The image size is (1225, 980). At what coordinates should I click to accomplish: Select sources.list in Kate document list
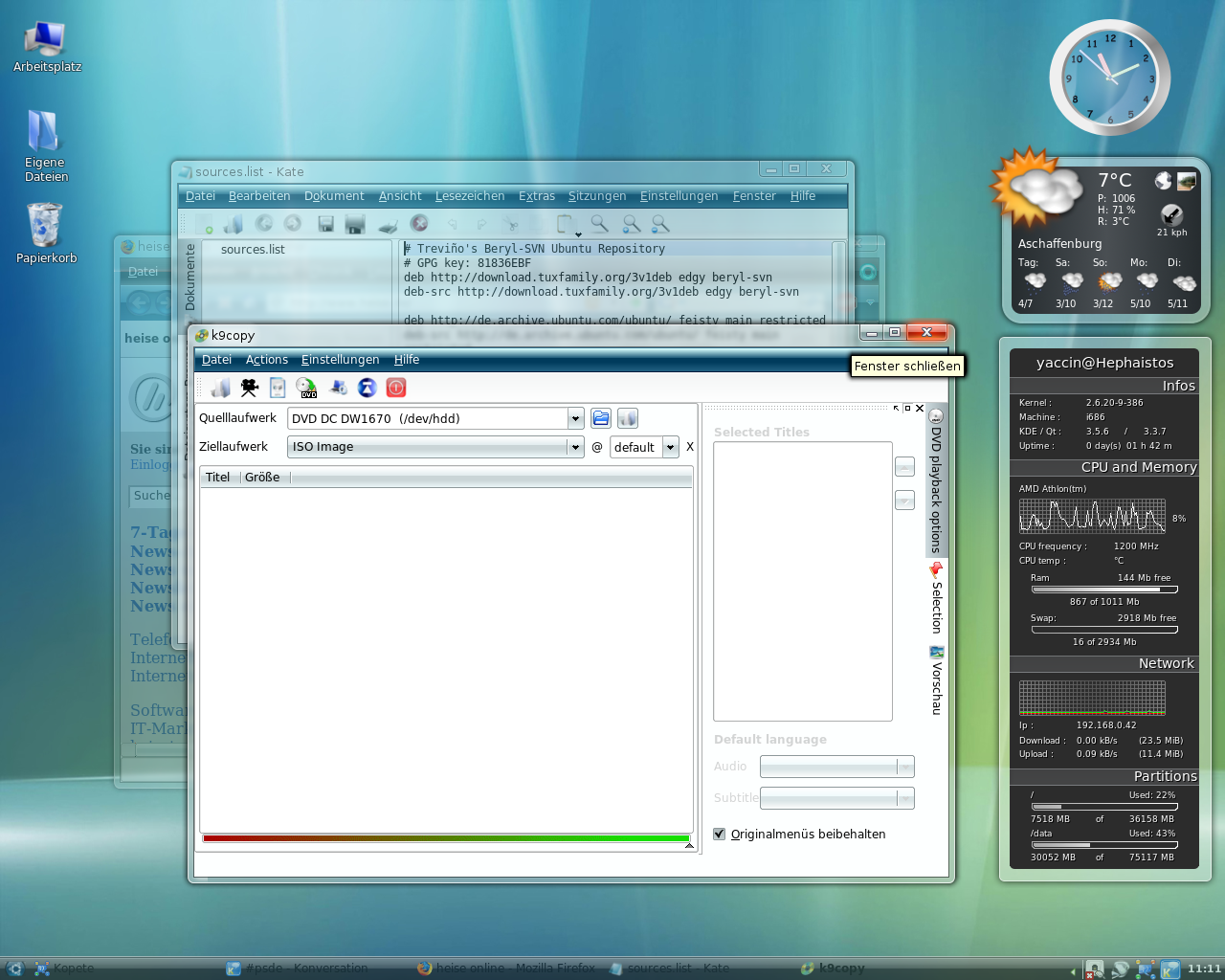(253, 249)
